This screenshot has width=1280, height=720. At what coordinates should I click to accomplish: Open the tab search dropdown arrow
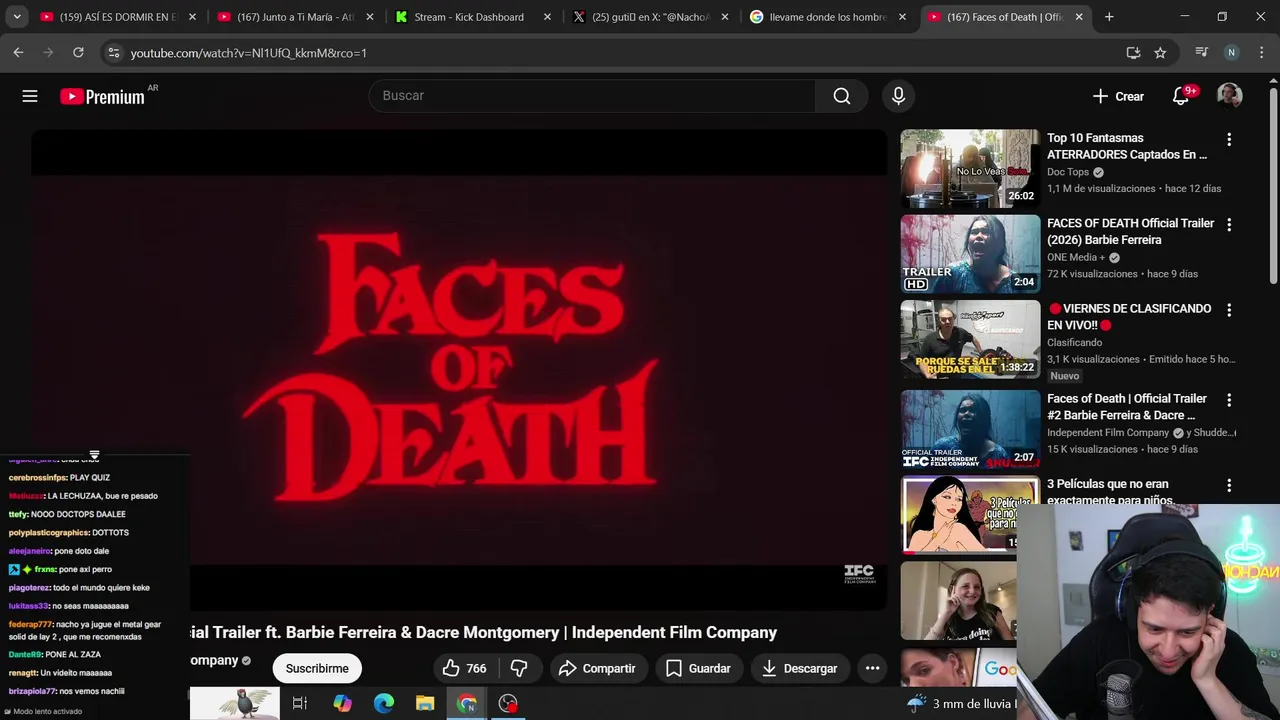tap(17, 17)
